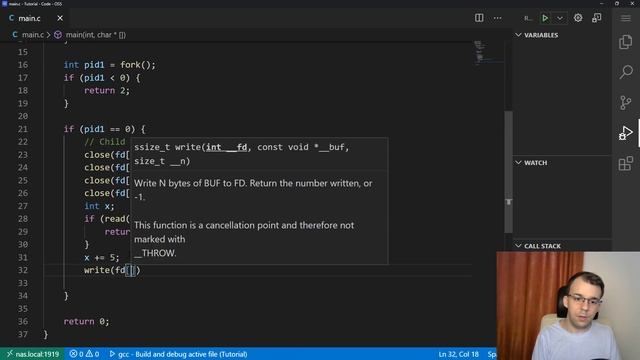Screen dimensions: 640x360
Task: Open the Run and Debug view
Action: tap(625, 133)
